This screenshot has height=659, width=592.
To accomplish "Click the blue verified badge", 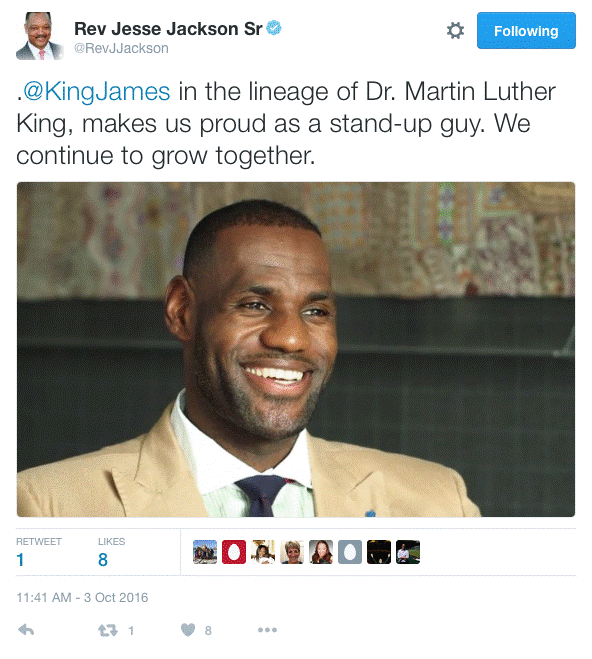I will [x=274, y=28].
